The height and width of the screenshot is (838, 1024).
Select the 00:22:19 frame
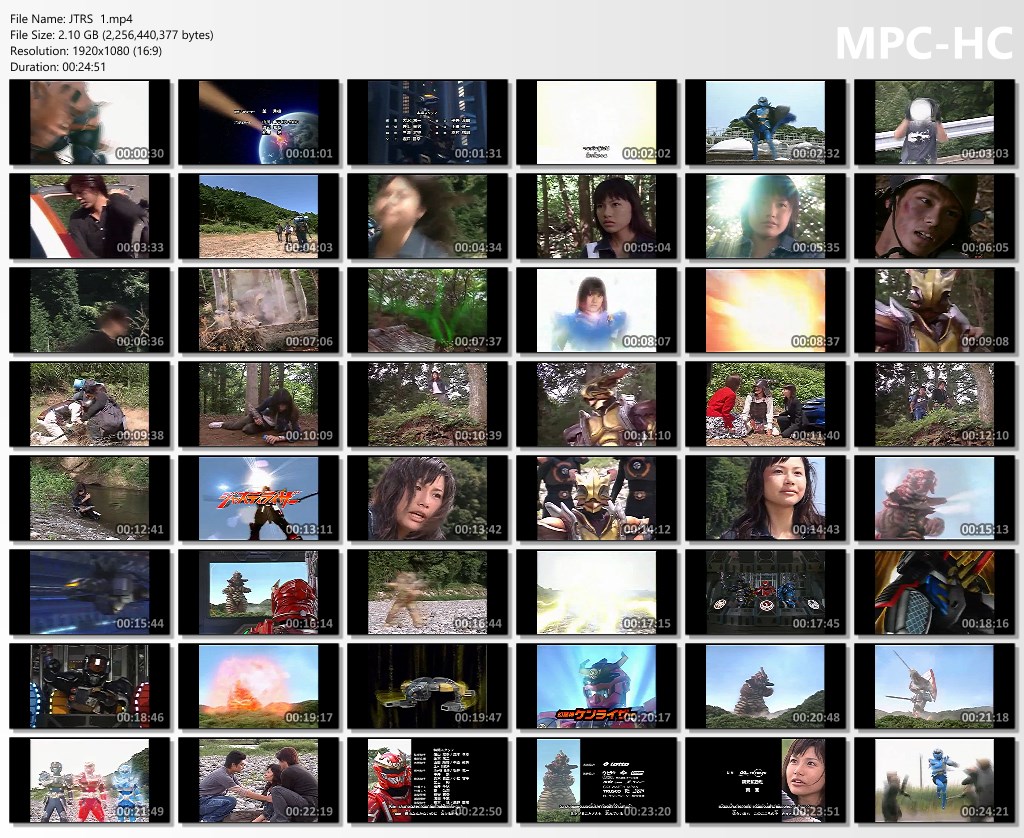coord(259,781)
